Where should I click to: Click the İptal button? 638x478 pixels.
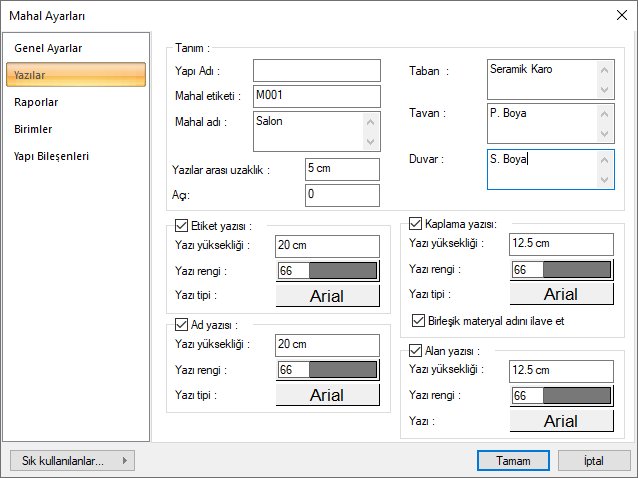pyautogui.click(x=593, y=460)
